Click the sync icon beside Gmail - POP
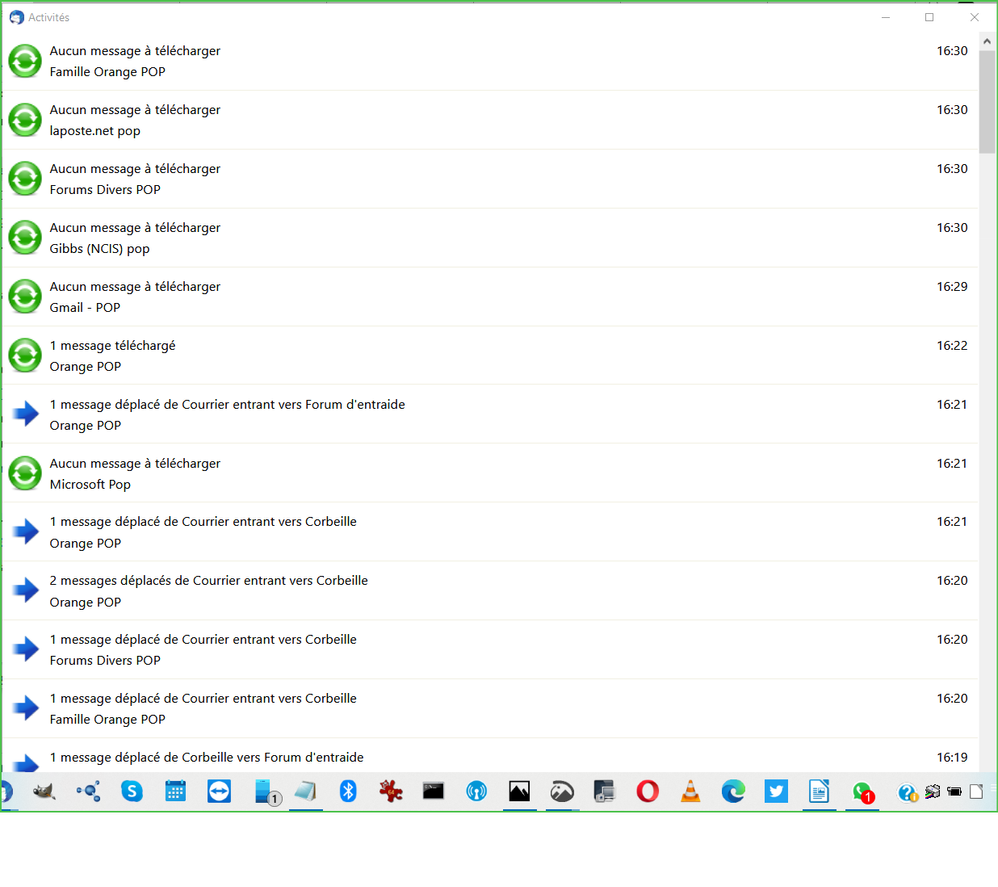Viewport: 998px width, 887px height. 25,297
